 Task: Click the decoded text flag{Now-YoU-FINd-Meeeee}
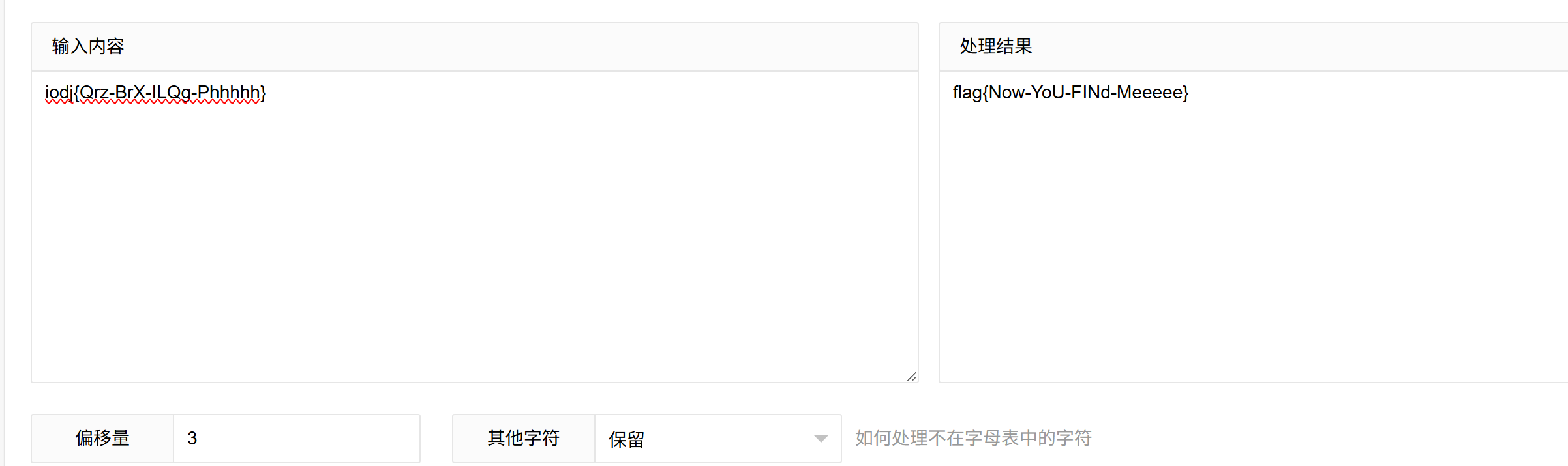[x=1070, y=93]
